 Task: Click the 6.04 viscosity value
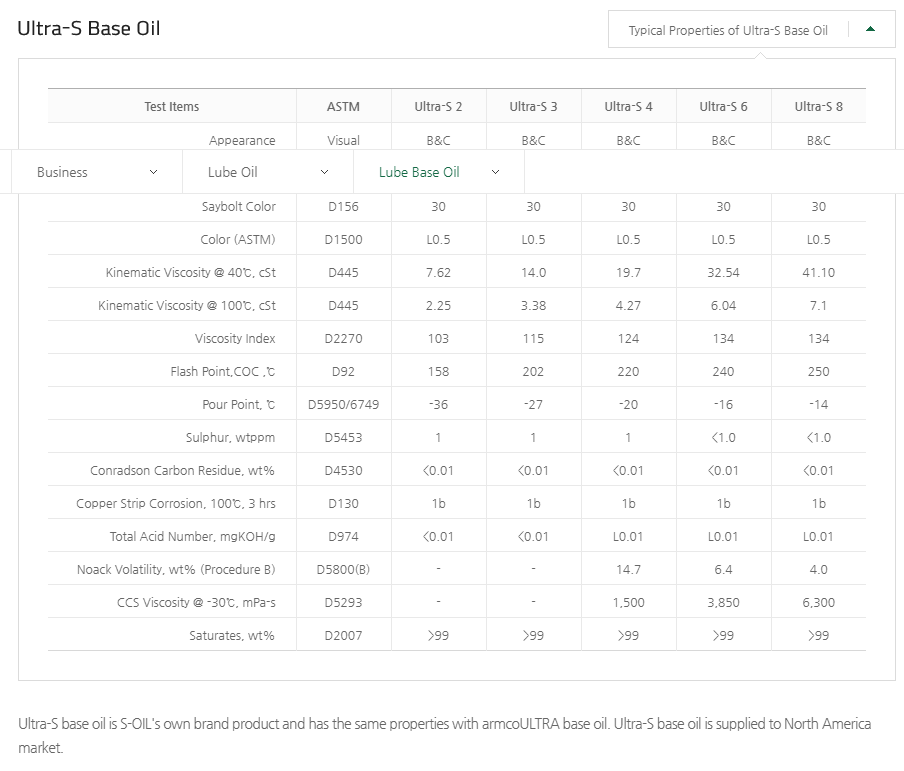pos(724,305)
